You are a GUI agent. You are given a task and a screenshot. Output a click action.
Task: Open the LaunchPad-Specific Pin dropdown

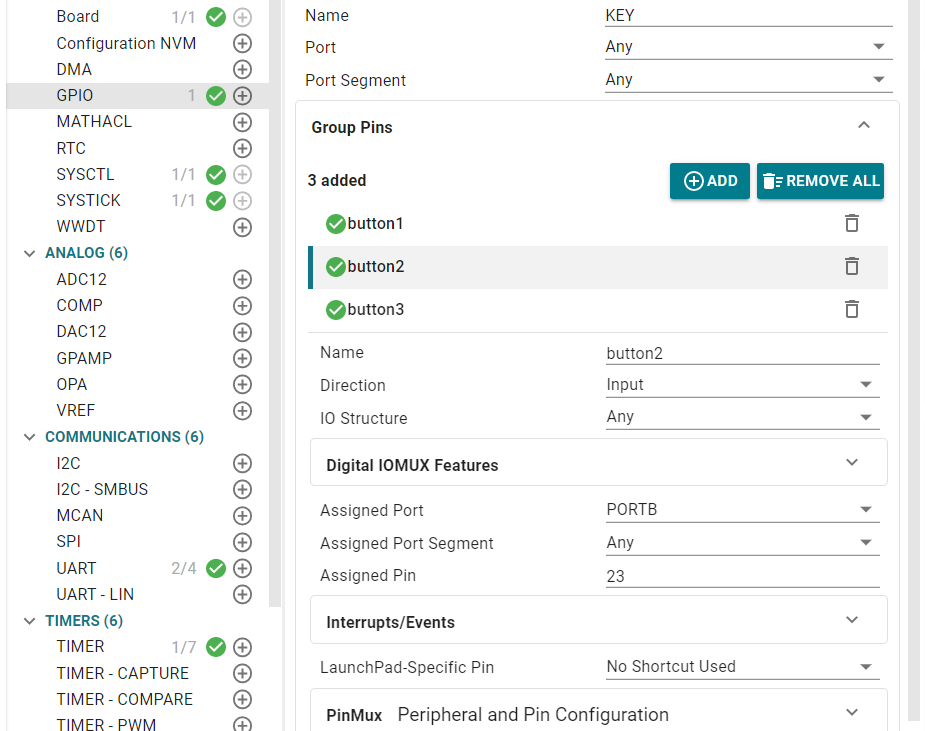coord(743,667)
